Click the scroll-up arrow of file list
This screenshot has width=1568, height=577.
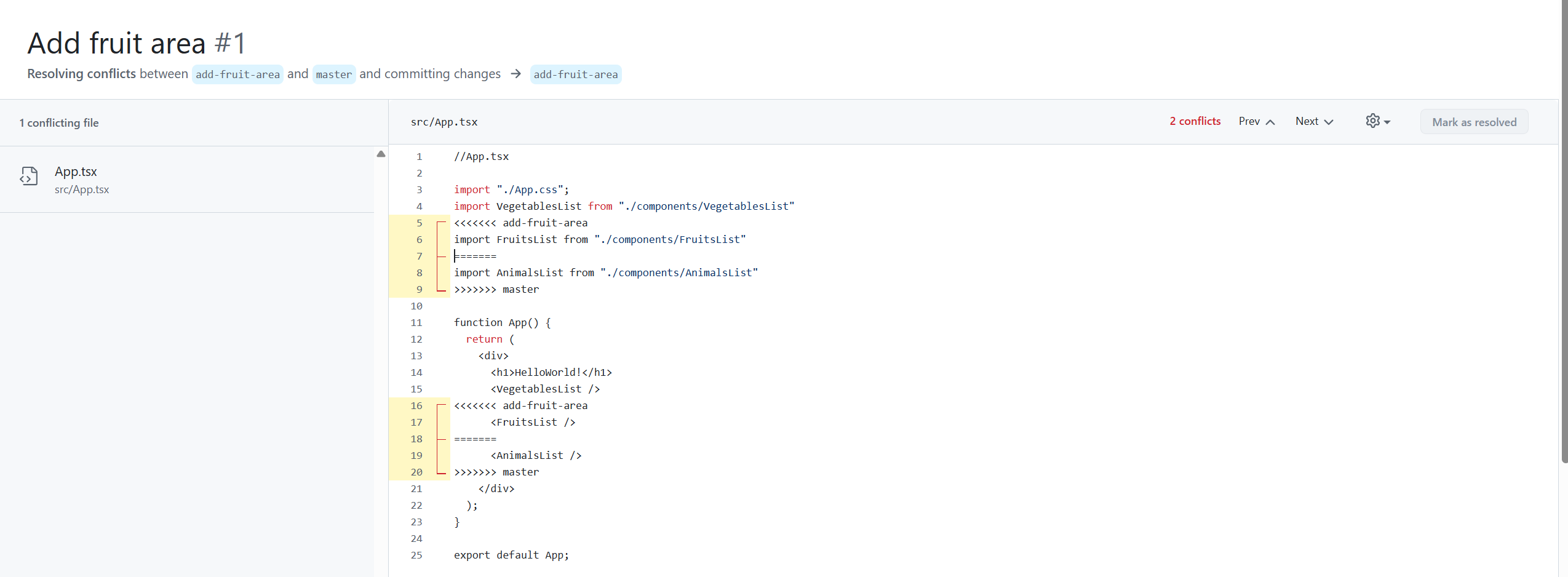tap(381, 154)
